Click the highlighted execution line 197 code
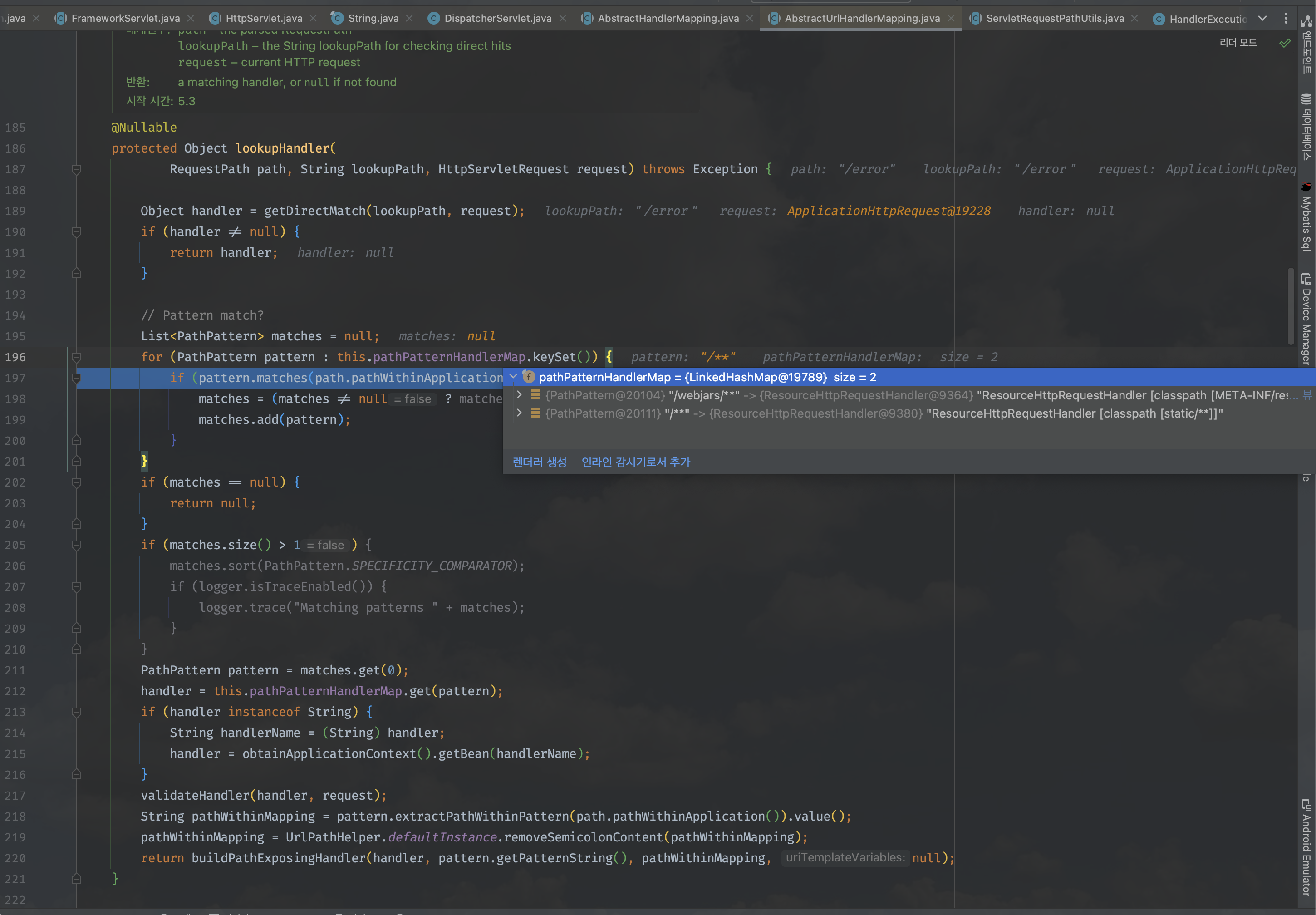The image size is (1316, 915). [336, 378]
